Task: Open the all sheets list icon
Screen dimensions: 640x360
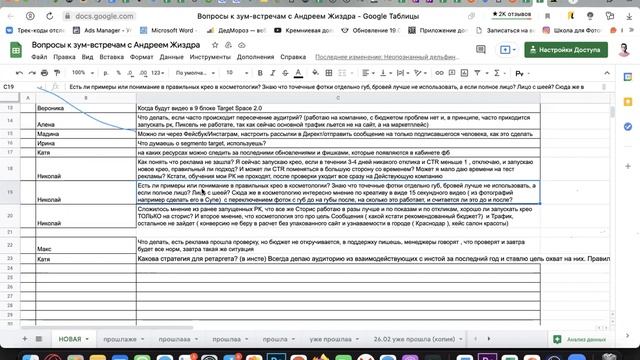Action: coord(39,339)
